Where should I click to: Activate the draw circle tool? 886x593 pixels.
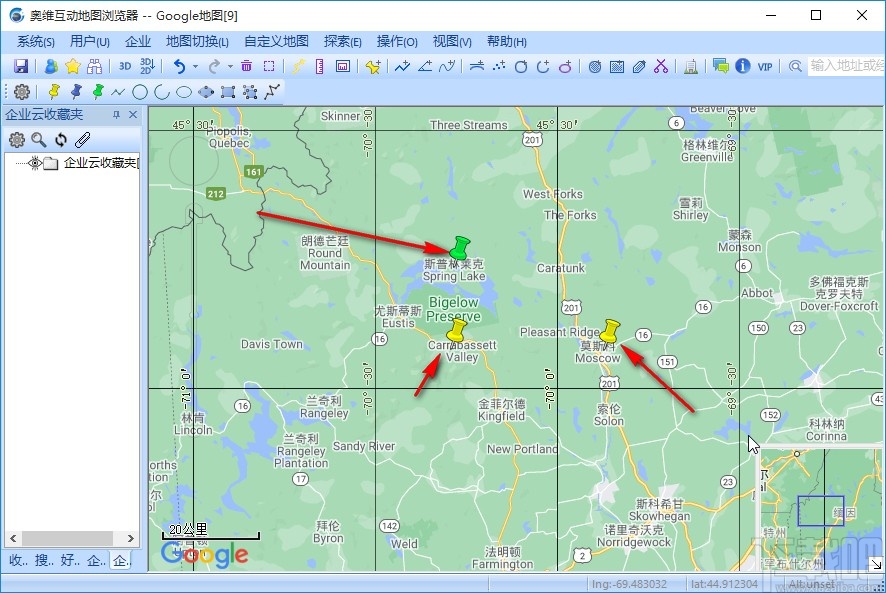141,91
